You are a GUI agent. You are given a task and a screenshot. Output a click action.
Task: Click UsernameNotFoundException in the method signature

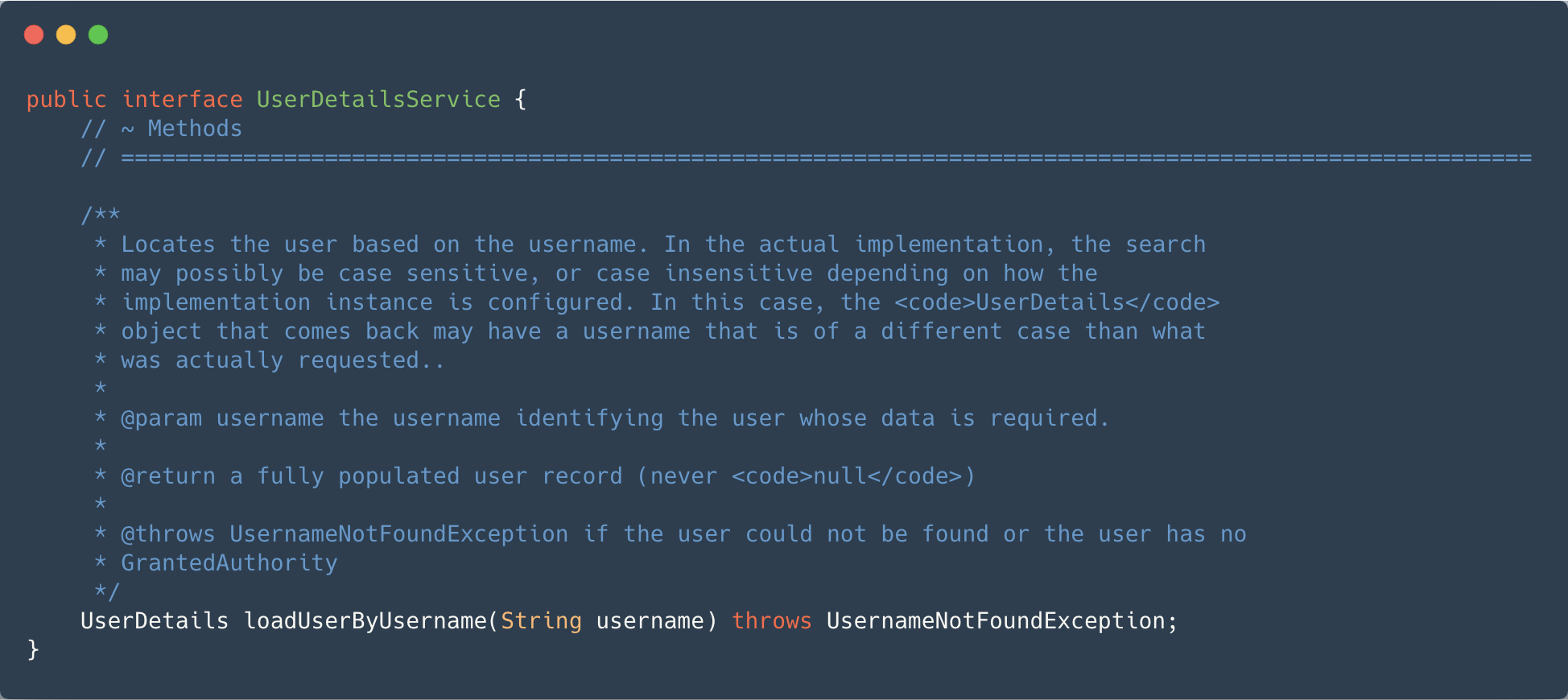click(x=996, y=621)
